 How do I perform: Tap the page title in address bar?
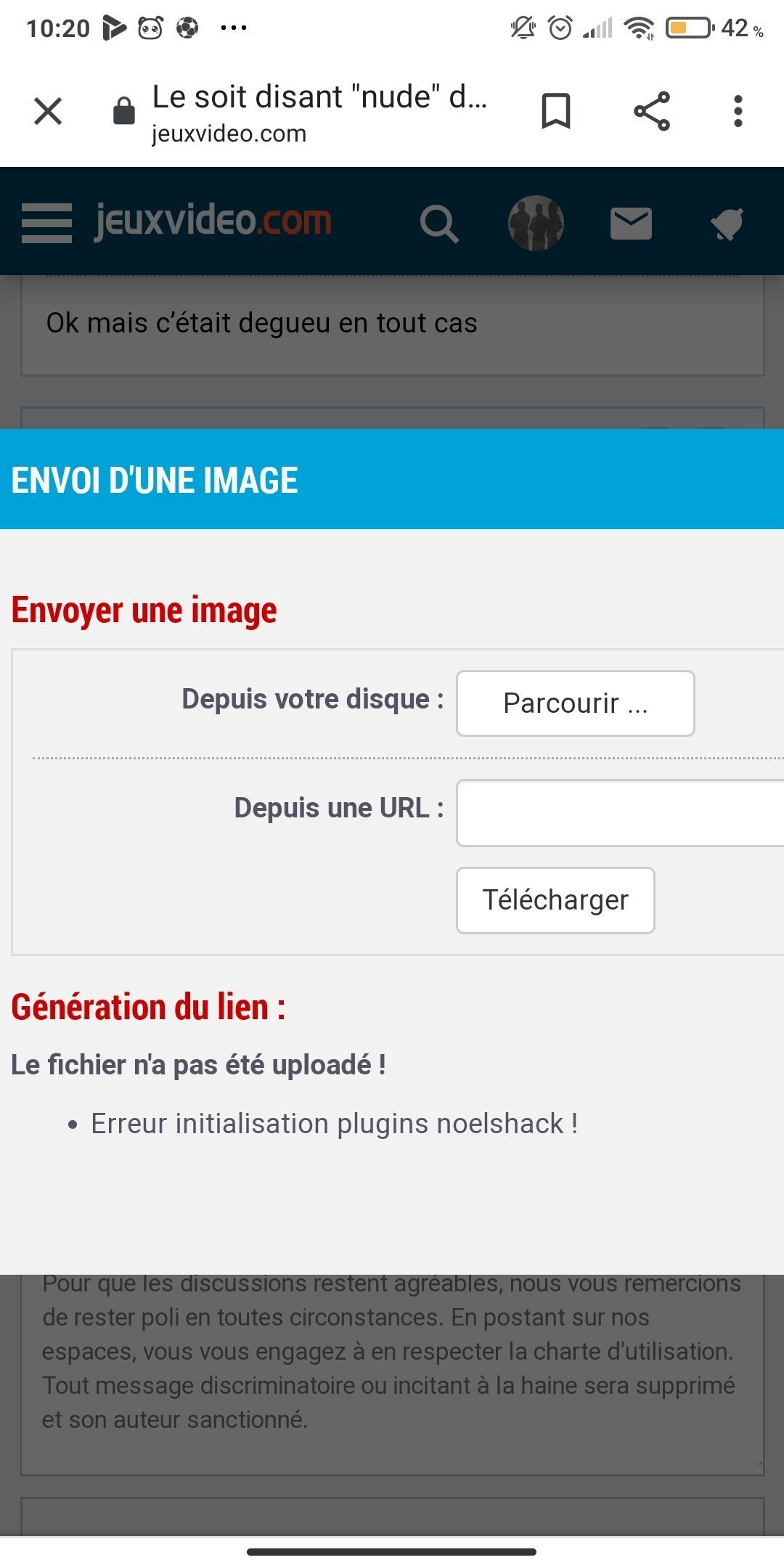(319, 97)
